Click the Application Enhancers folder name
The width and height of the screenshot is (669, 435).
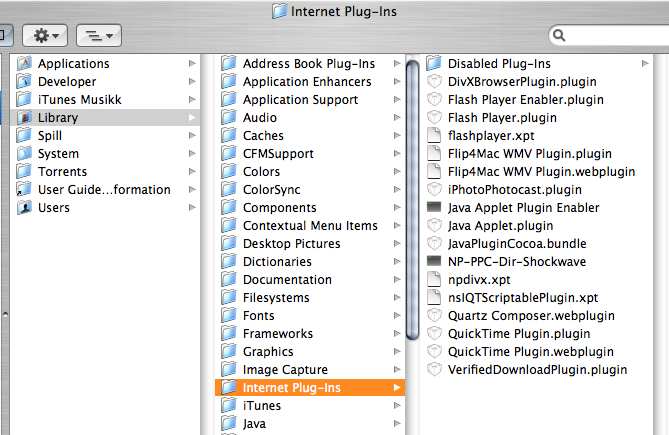(x=307, y=81)
